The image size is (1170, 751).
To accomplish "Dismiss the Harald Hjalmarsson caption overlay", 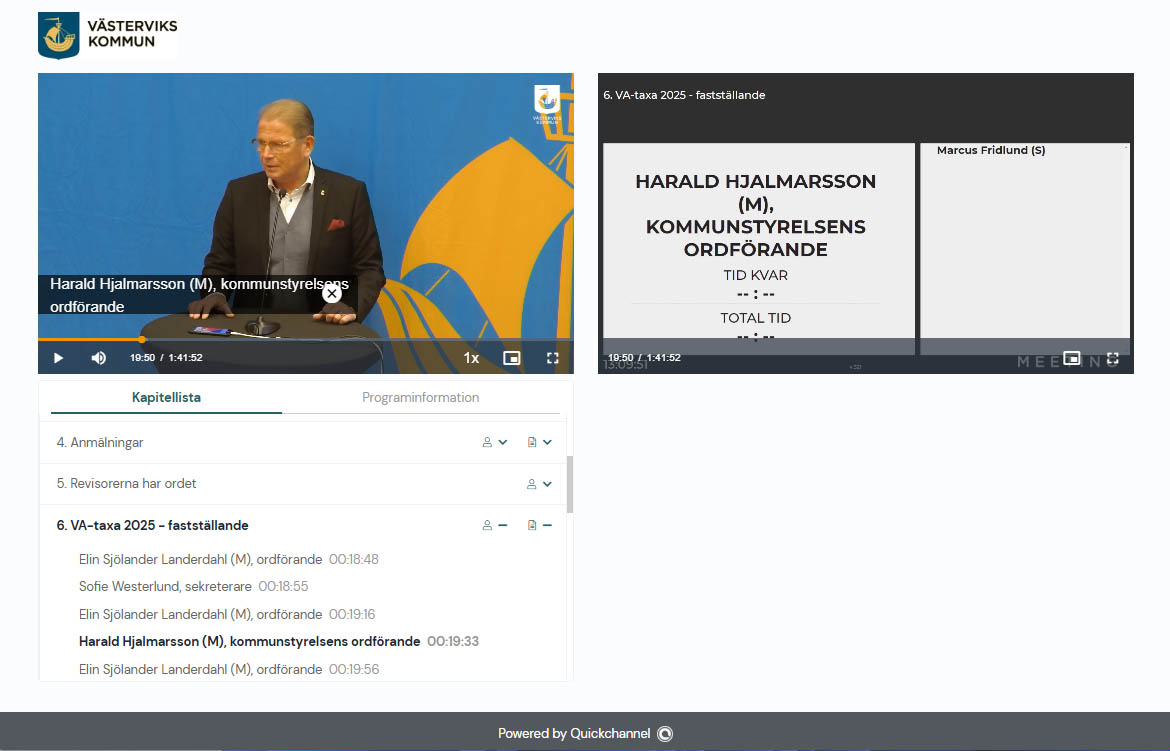I will pyautogui.click(x=332, y=293).
